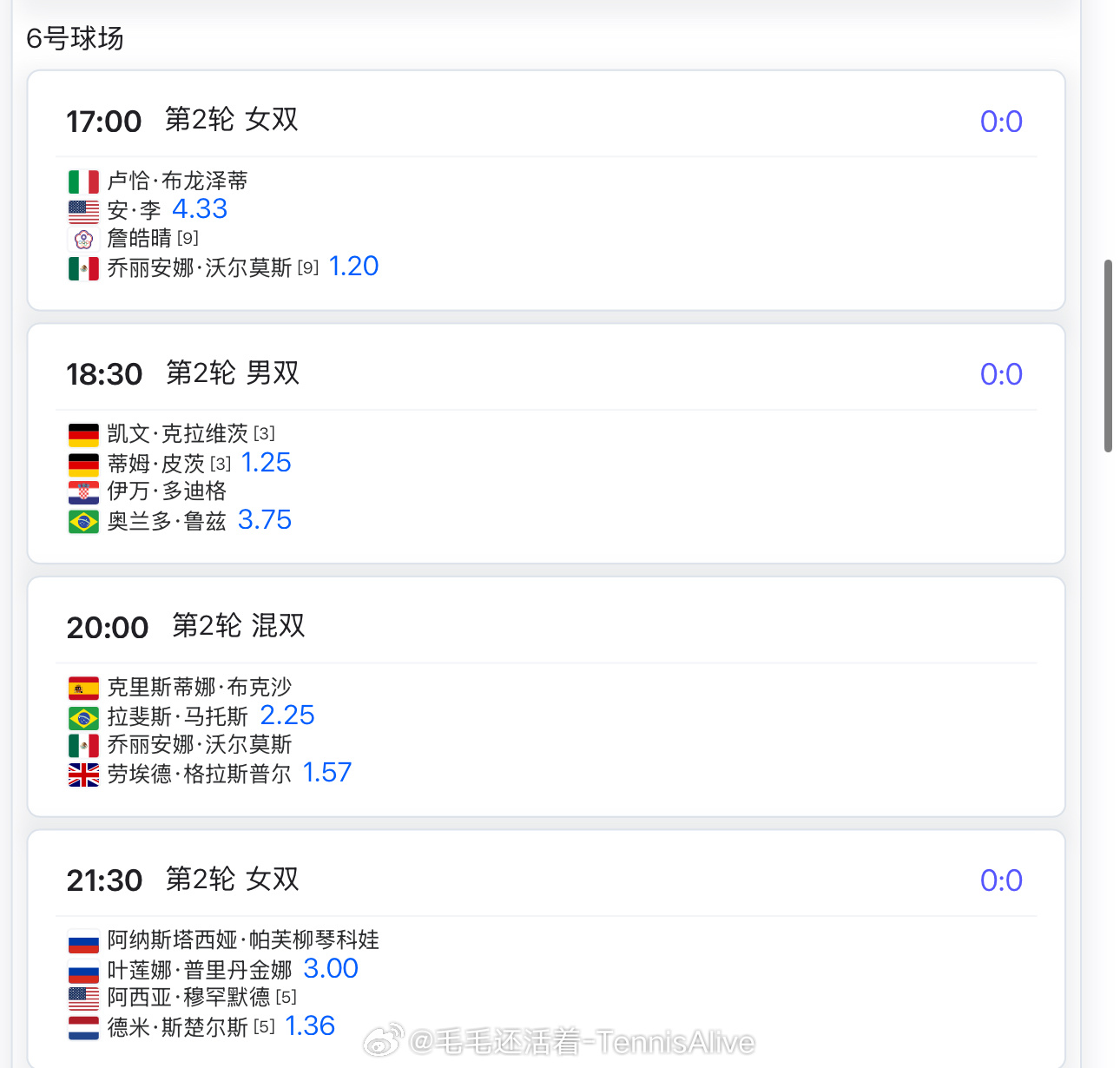Open the 20:00 第2轮 混双 match card
1120x1068 pixels.
coord(546,696)
